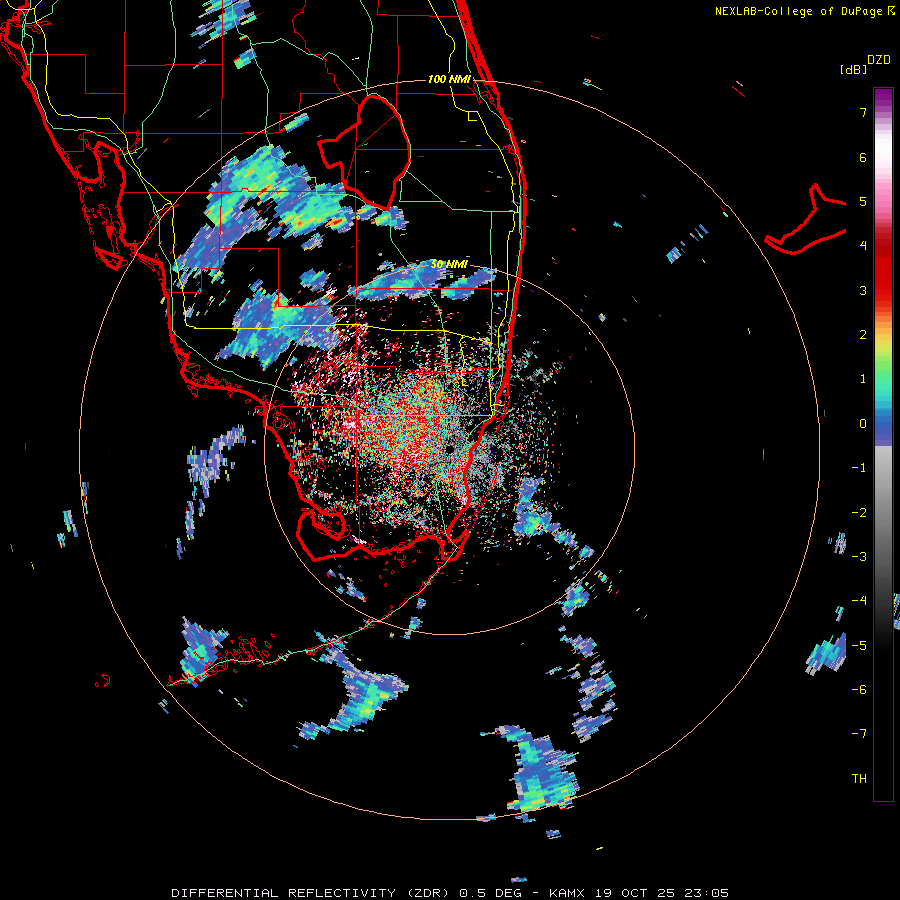Click the NEXLAB-College of DuPage header text
This screenshot has width=900, height=900.
(798, 11)
